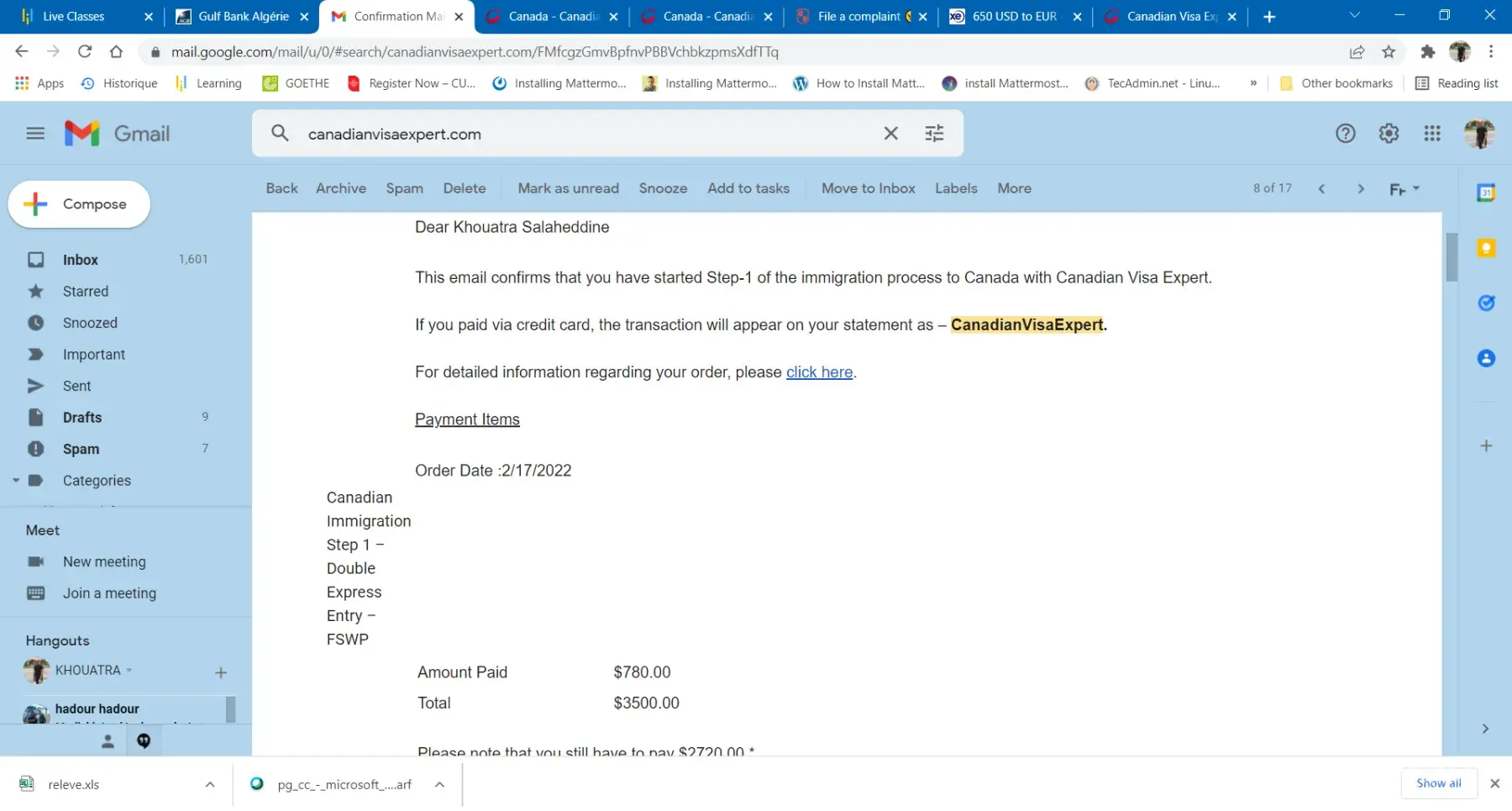Open KHOUATRA Hangouts status dropdown
This screenshot has width=1512, height=811.
(x=129, y=671)
